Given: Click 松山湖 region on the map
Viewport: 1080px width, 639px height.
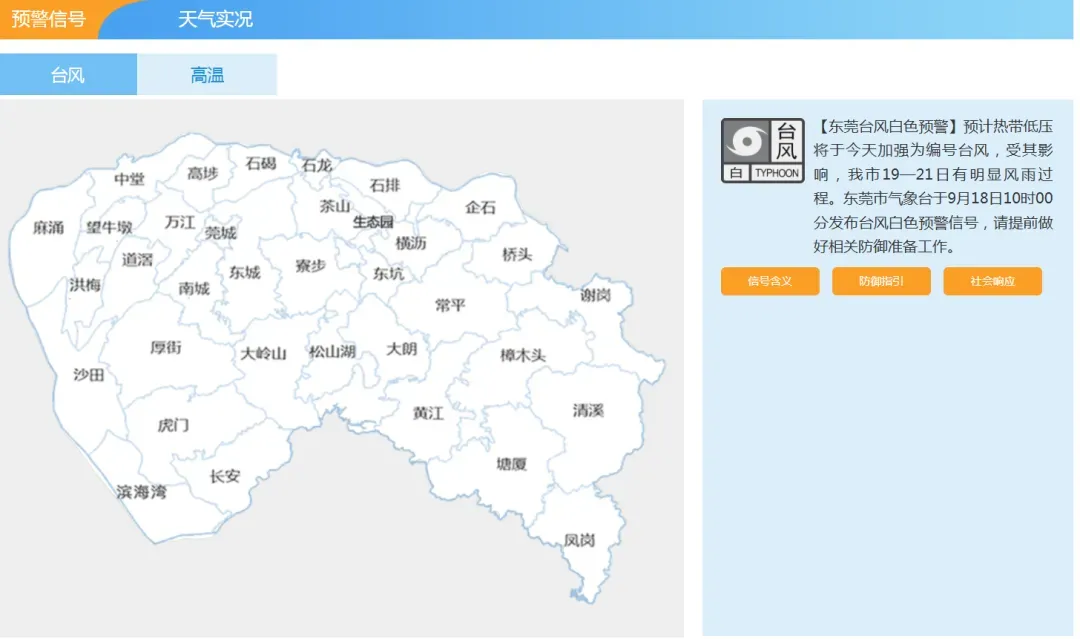Looking at the screenshot, I should (x=332, y=352).
